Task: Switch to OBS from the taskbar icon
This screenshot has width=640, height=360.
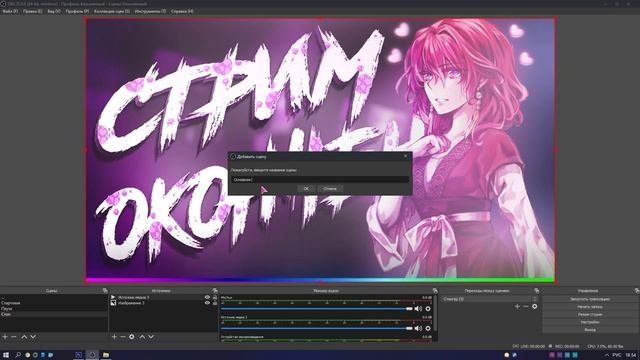Action: coord(92,355)
